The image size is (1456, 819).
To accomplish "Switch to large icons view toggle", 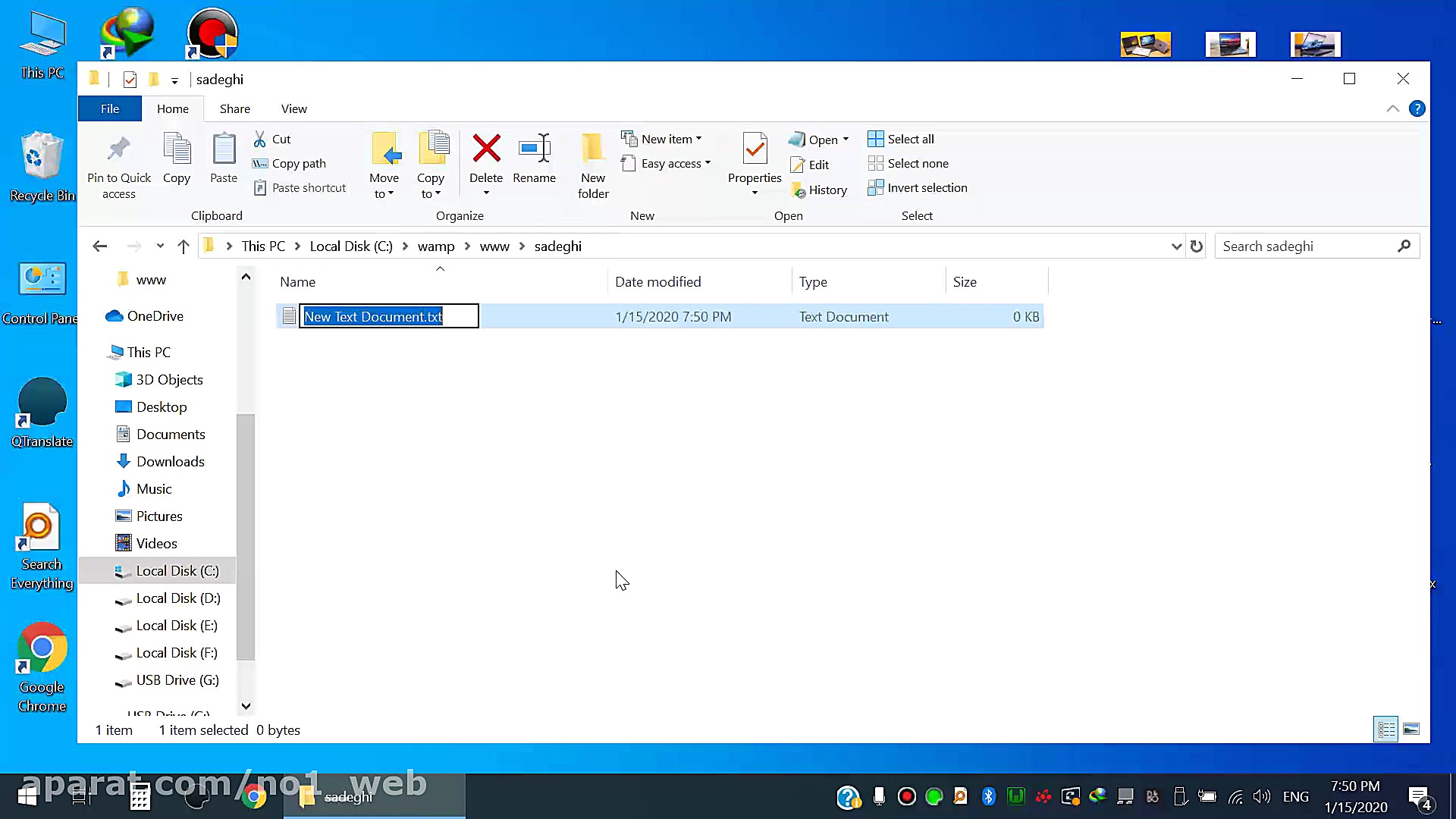I will [x=1410, y=730].
